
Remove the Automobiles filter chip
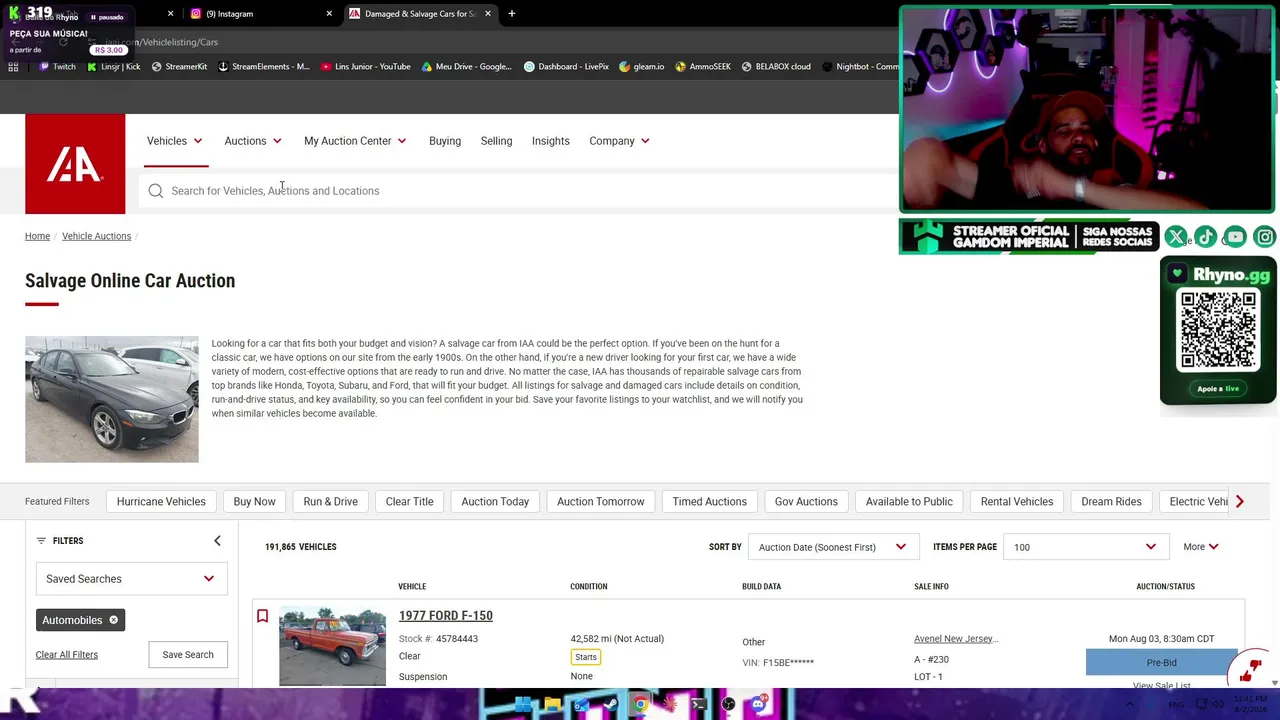113,620
